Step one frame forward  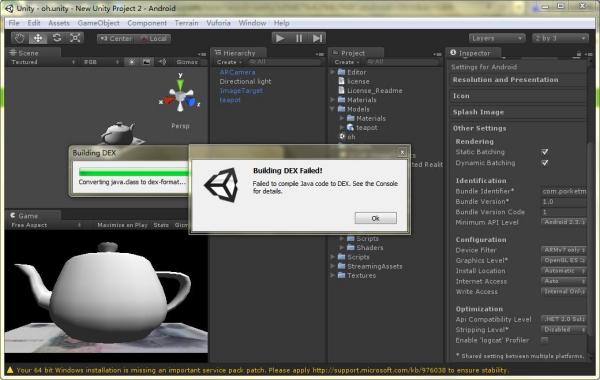click(317, 38)
